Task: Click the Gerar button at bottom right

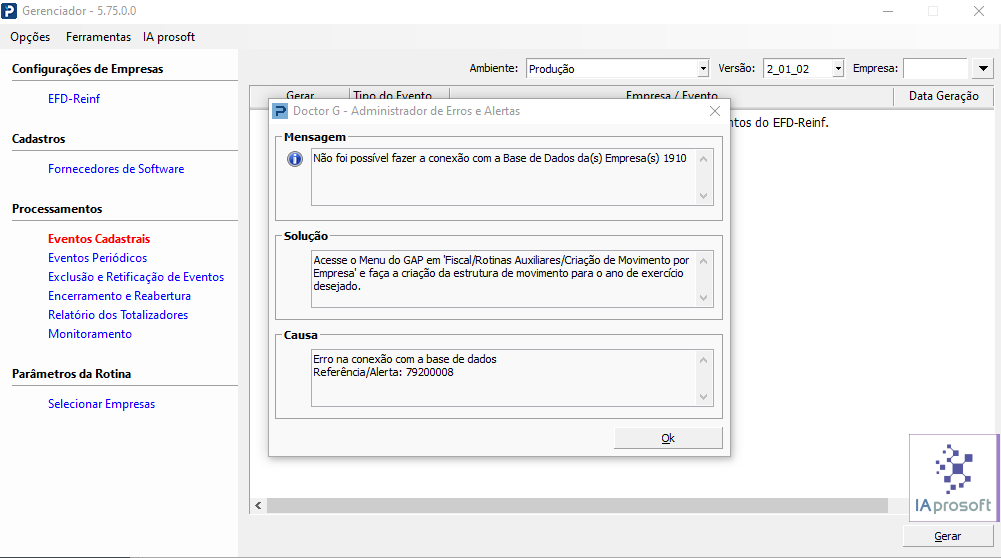Action: tap(947, 536)
